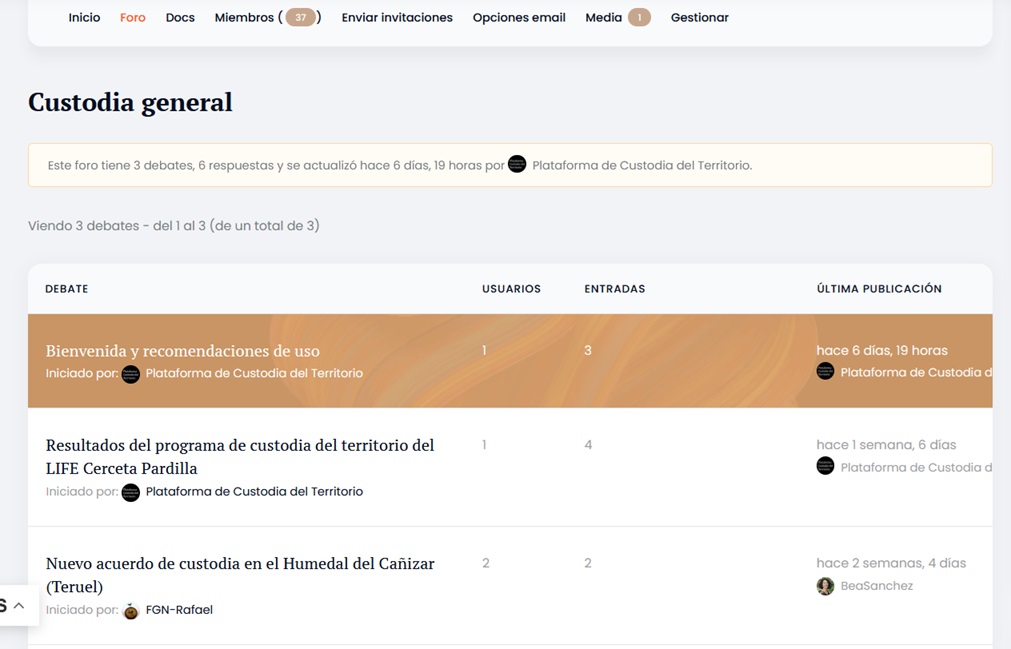1011x649 pixels.
Task: Open BeaSanchez profile link
Action: pos(877,586)
